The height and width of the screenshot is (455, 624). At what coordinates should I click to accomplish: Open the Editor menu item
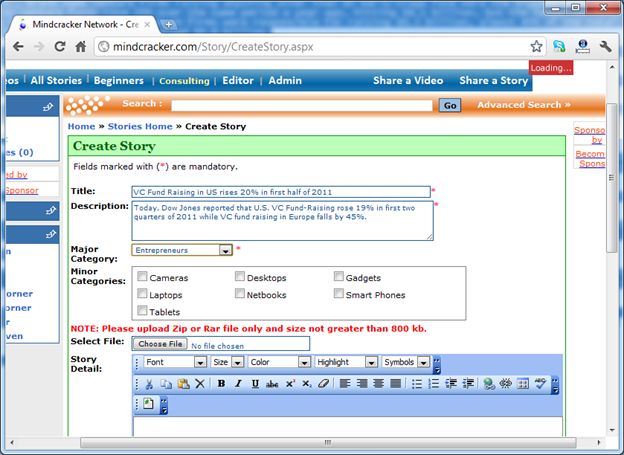(238, 80)
